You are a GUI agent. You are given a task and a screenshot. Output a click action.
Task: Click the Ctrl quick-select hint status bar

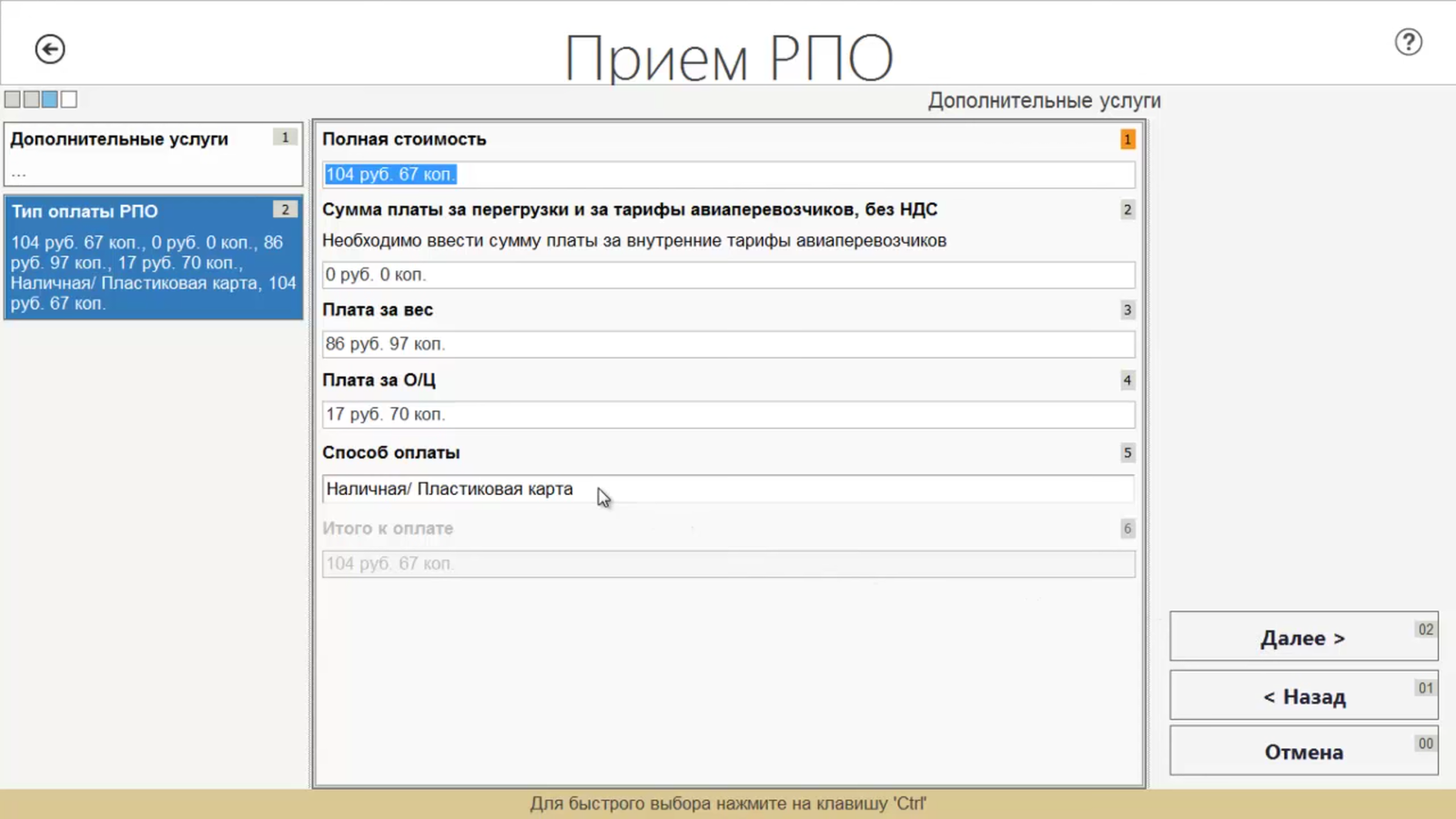point(728,804)
